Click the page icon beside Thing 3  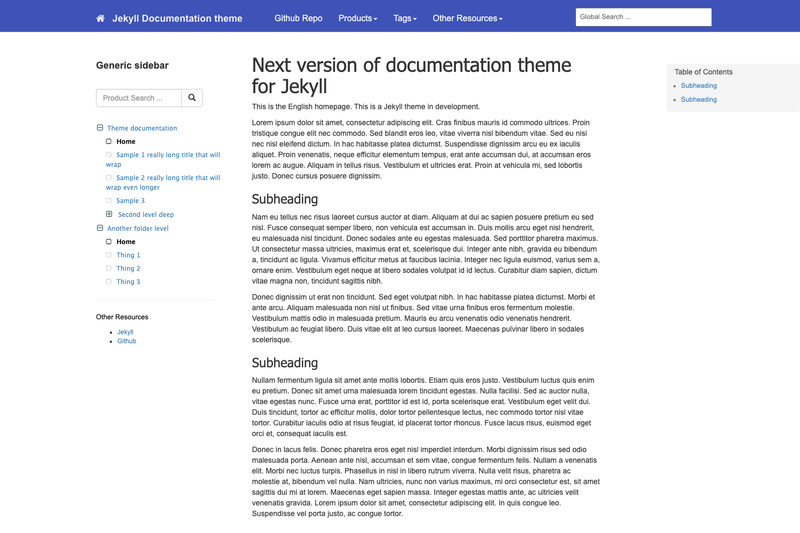(x=109, y=282)
